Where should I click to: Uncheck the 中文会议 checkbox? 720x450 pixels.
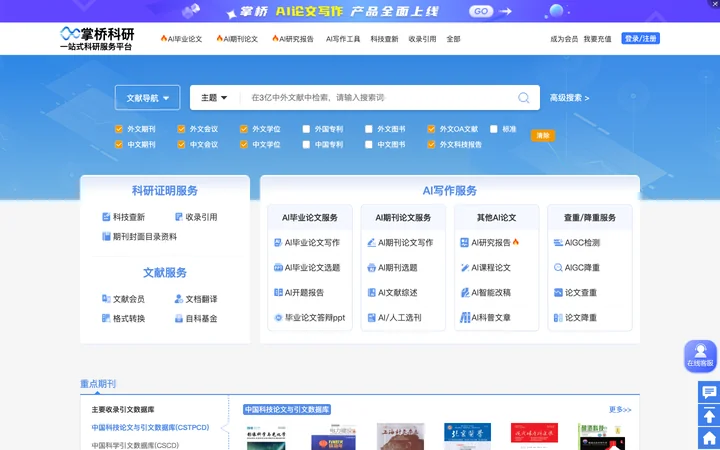click(x=181, y=145)
